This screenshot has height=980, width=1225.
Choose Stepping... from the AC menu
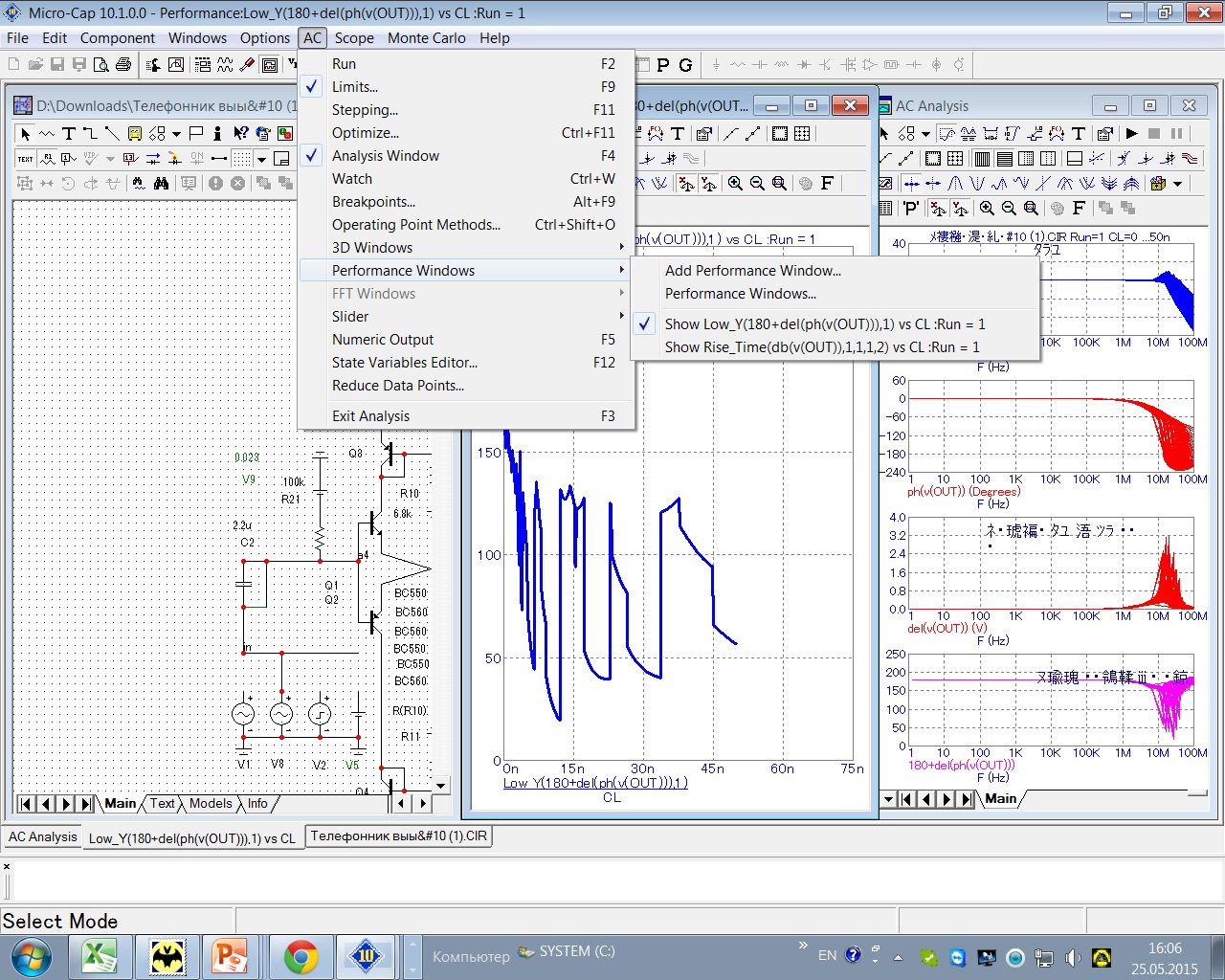[467, 109]
